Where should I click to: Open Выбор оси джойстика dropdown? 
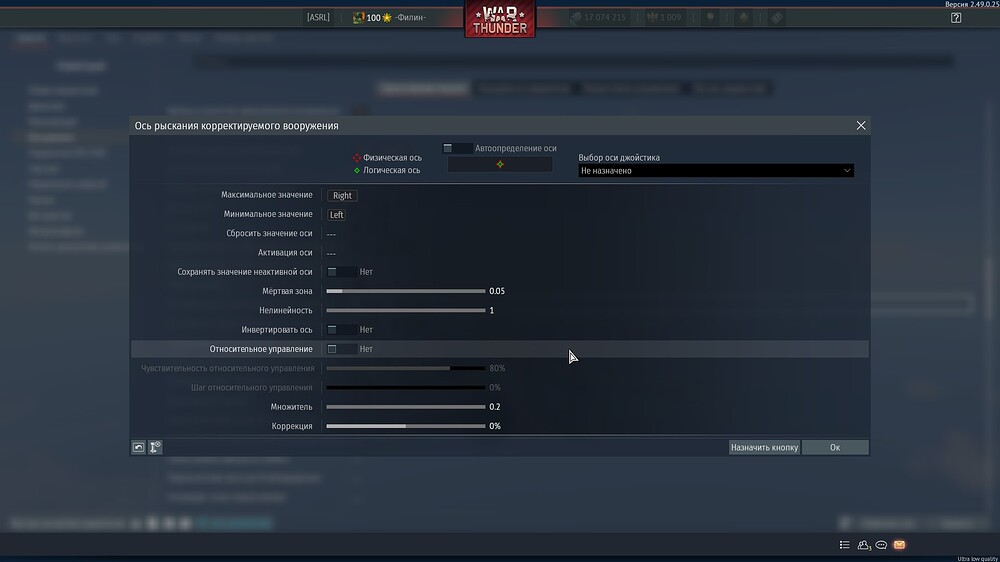716,171
